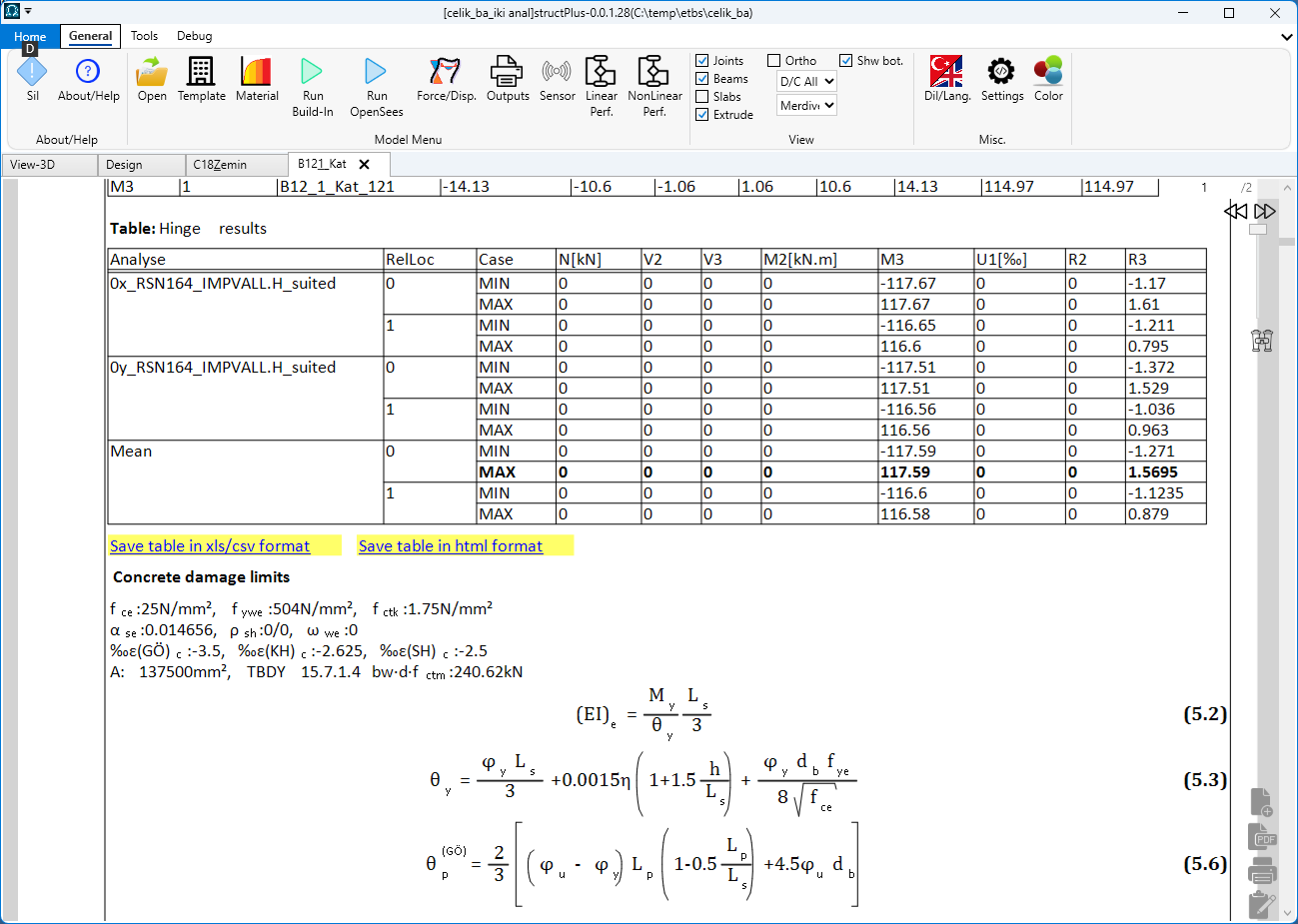The height and width of the screenshot is (924, 1298).
Task: Open quick access dropdown arrow in title bar
Action: [x=28, y=12]
